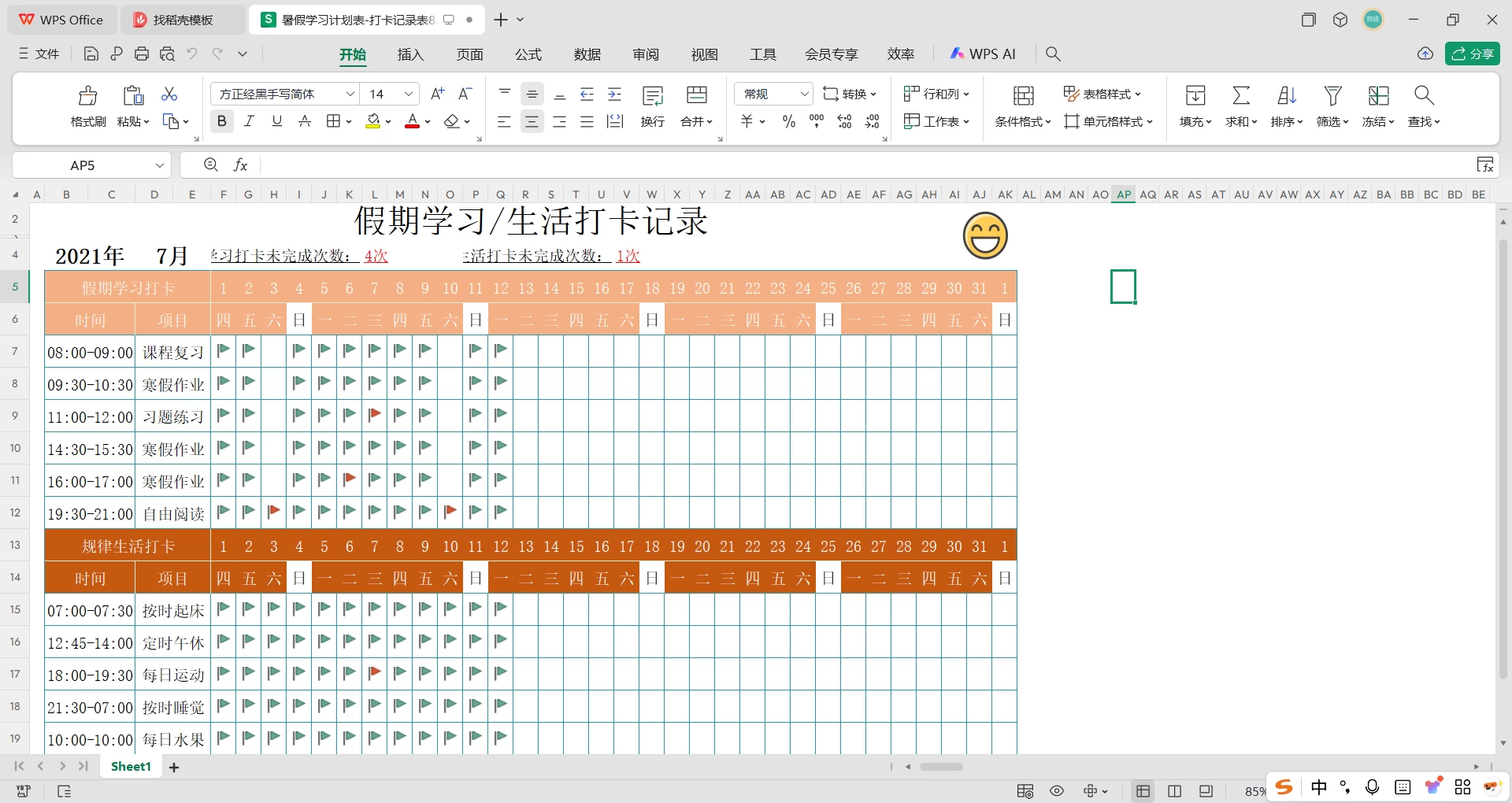The width and height of the screenshot is (1512, 803).
Task: Click the percent style icon
Action: tap(789, 121)
